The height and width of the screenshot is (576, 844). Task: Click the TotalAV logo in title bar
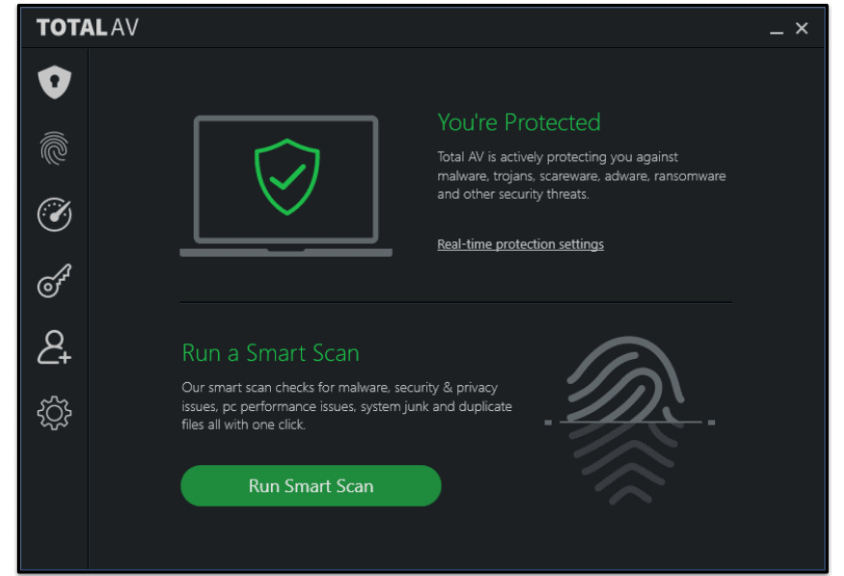click(87, 28)
